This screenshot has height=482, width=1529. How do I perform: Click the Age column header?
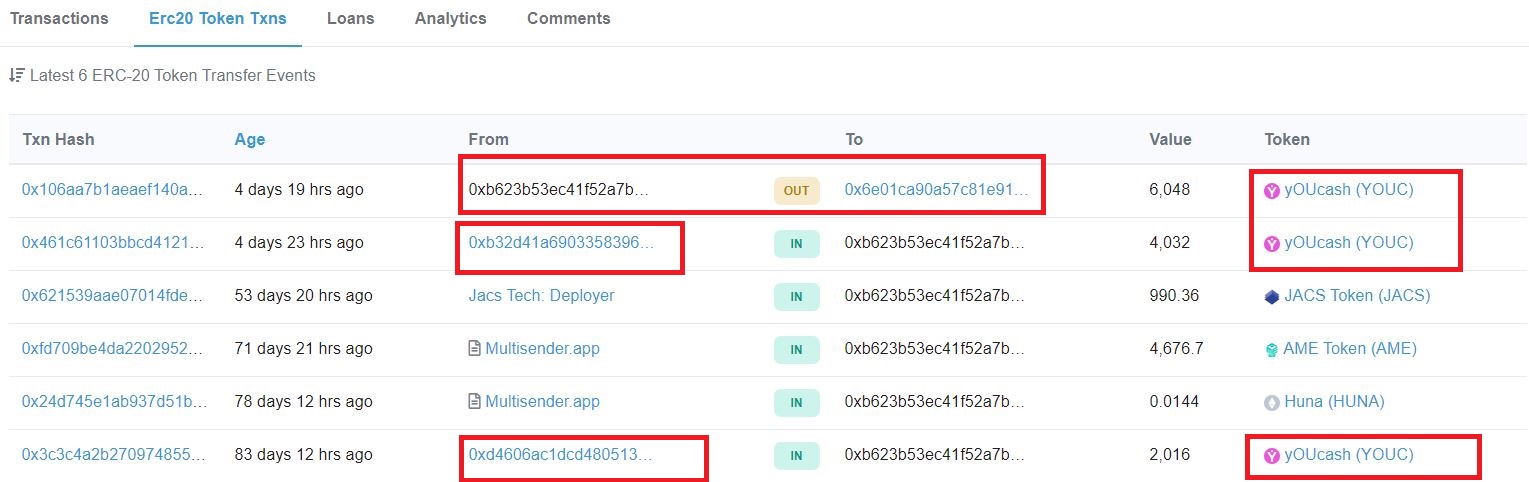pos(250,139)
